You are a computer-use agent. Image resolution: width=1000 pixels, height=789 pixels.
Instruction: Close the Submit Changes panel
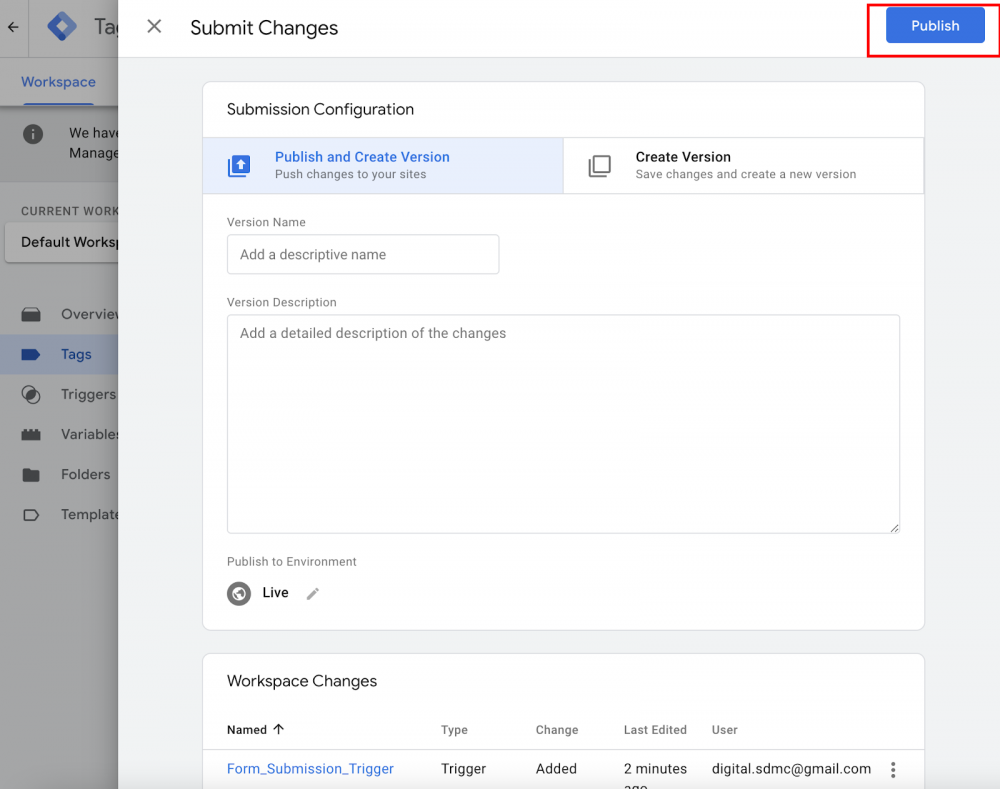[154, 27]
